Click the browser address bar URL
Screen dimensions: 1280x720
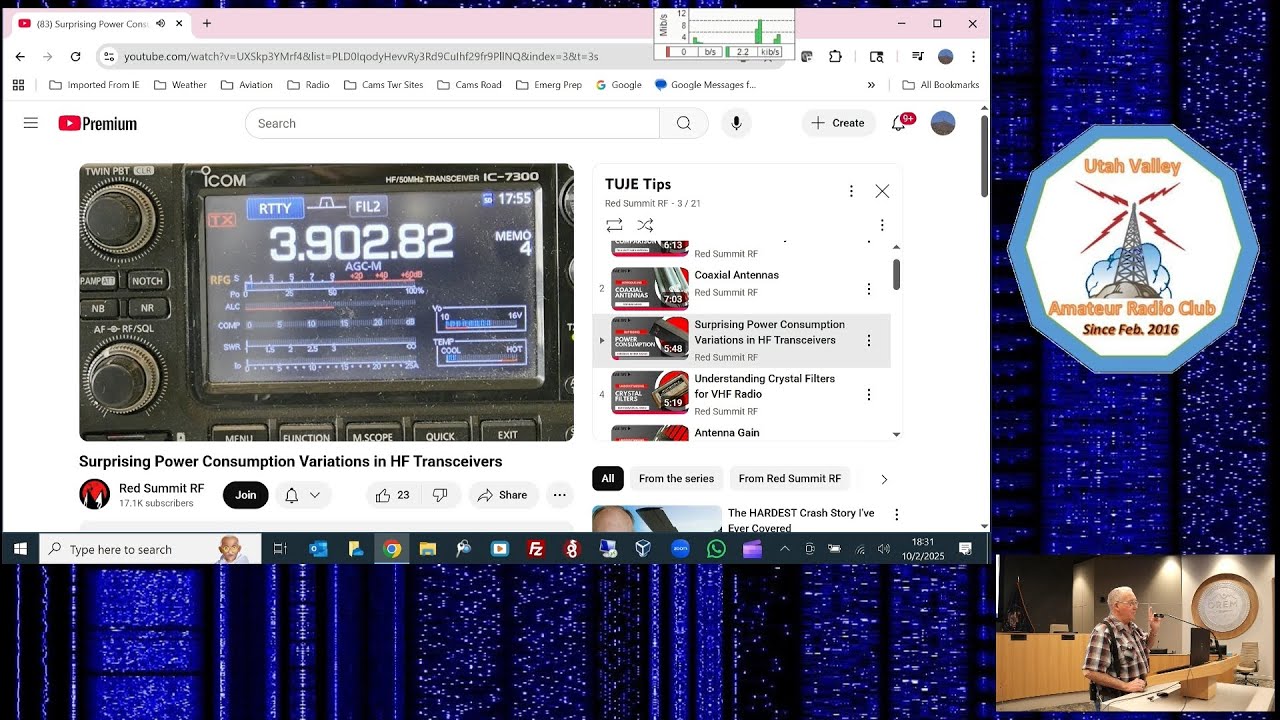(x=361, y=57)
